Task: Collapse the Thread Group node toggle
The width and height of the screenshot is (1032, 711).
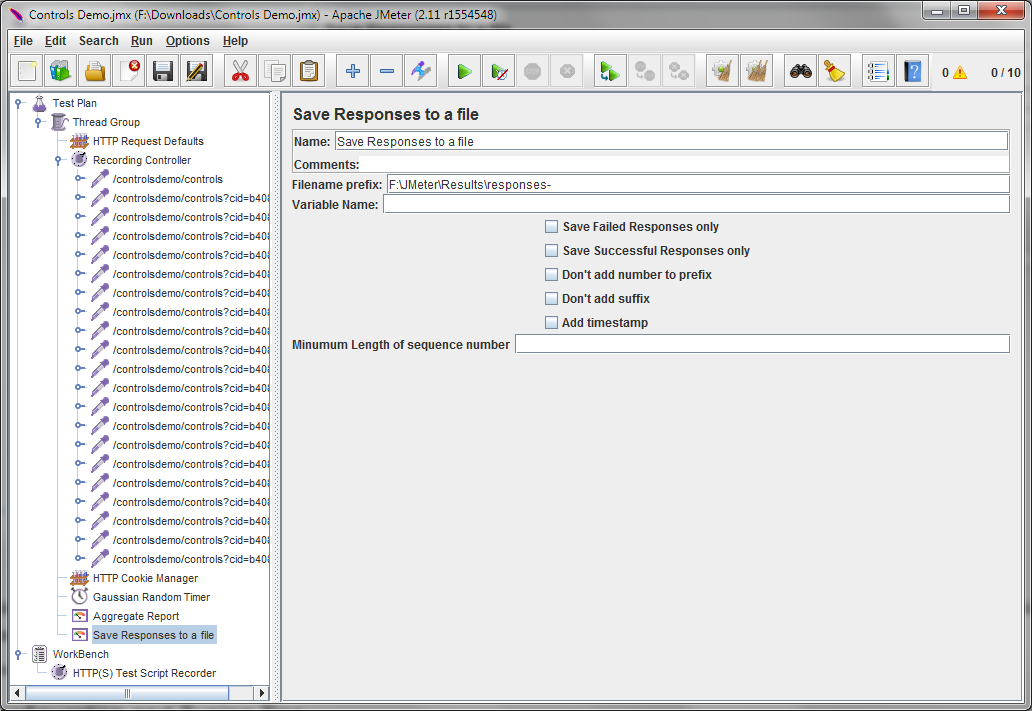Action: click(x=38, y=122)
